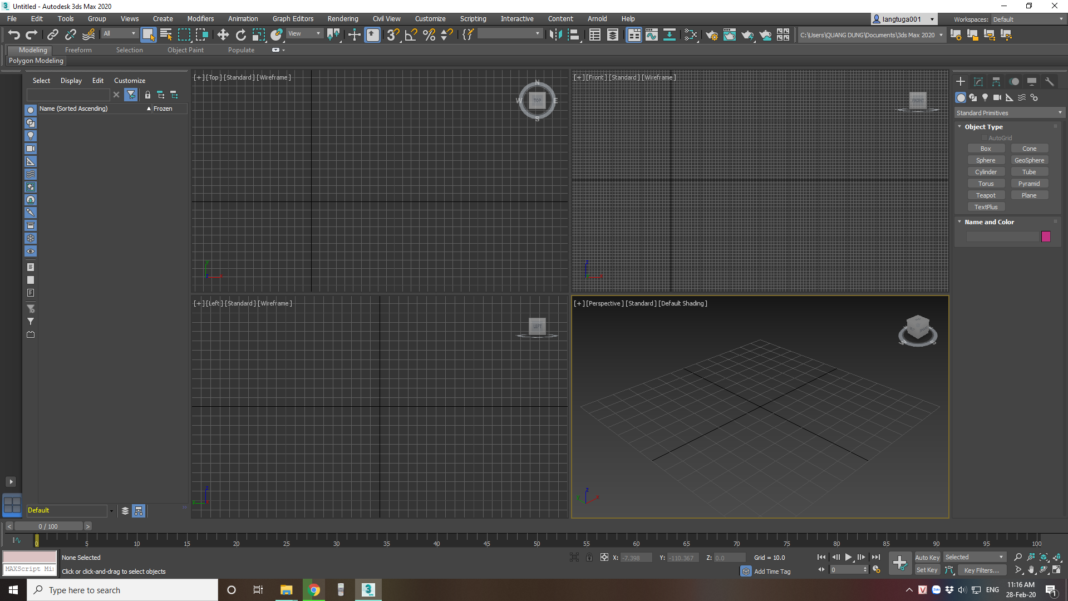The image size is (1068, 601).
Task: Open the Rendering menu
Action: click(x=342, y=18)
